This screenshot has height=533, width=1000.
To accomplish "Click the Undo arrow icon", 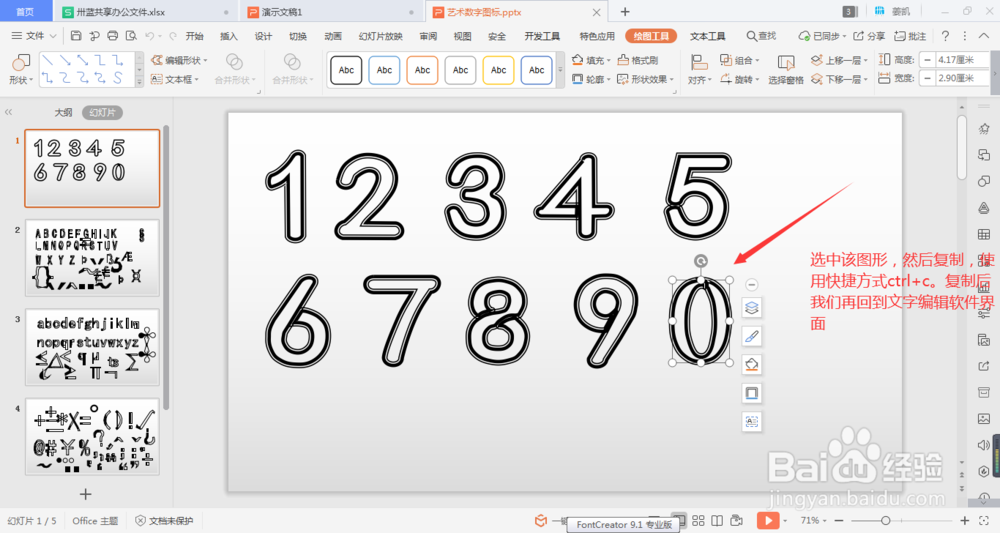I will pos(150,36).
